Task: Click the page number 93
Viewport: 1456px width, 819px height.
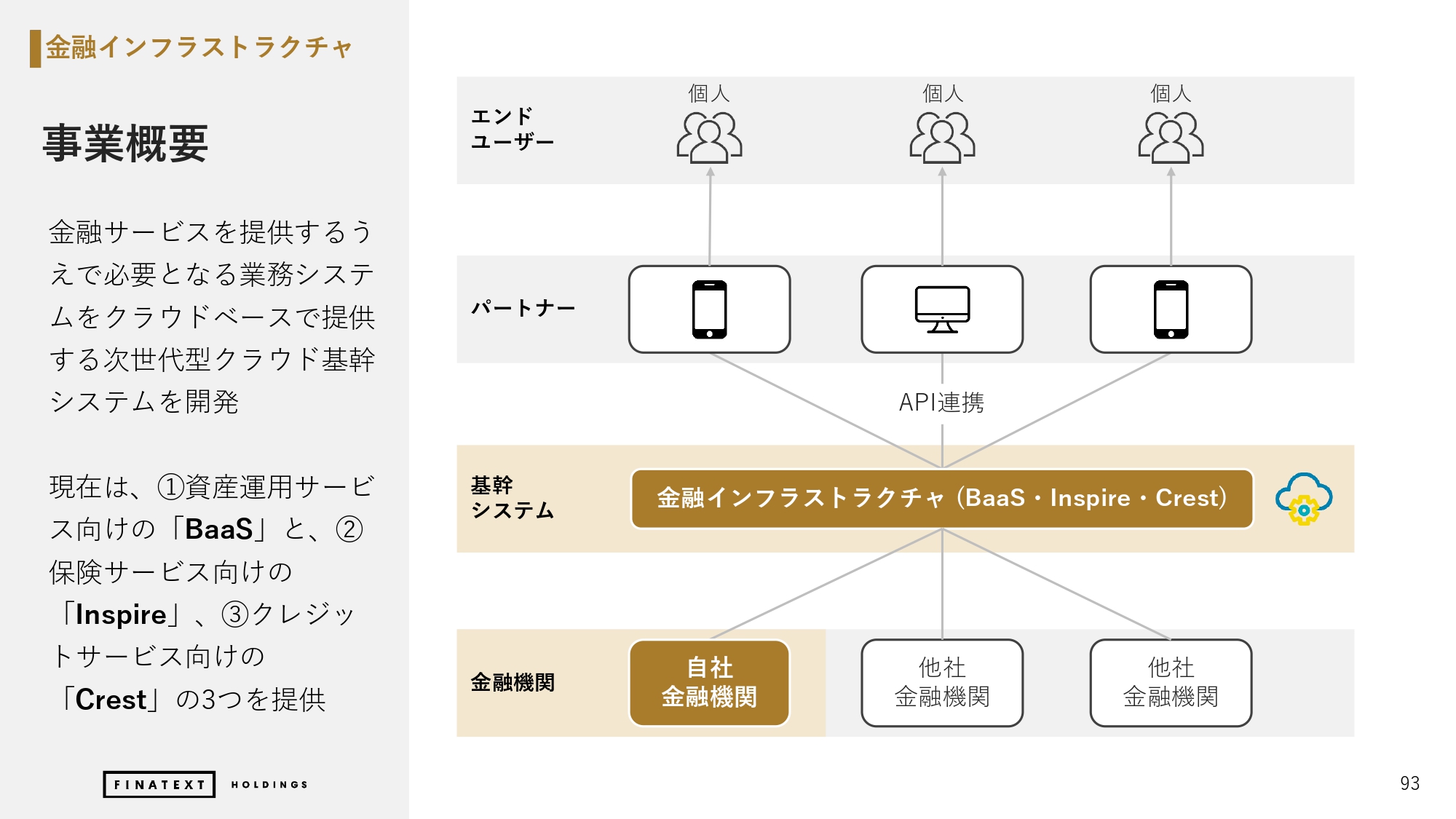Action: [1409, 783]
